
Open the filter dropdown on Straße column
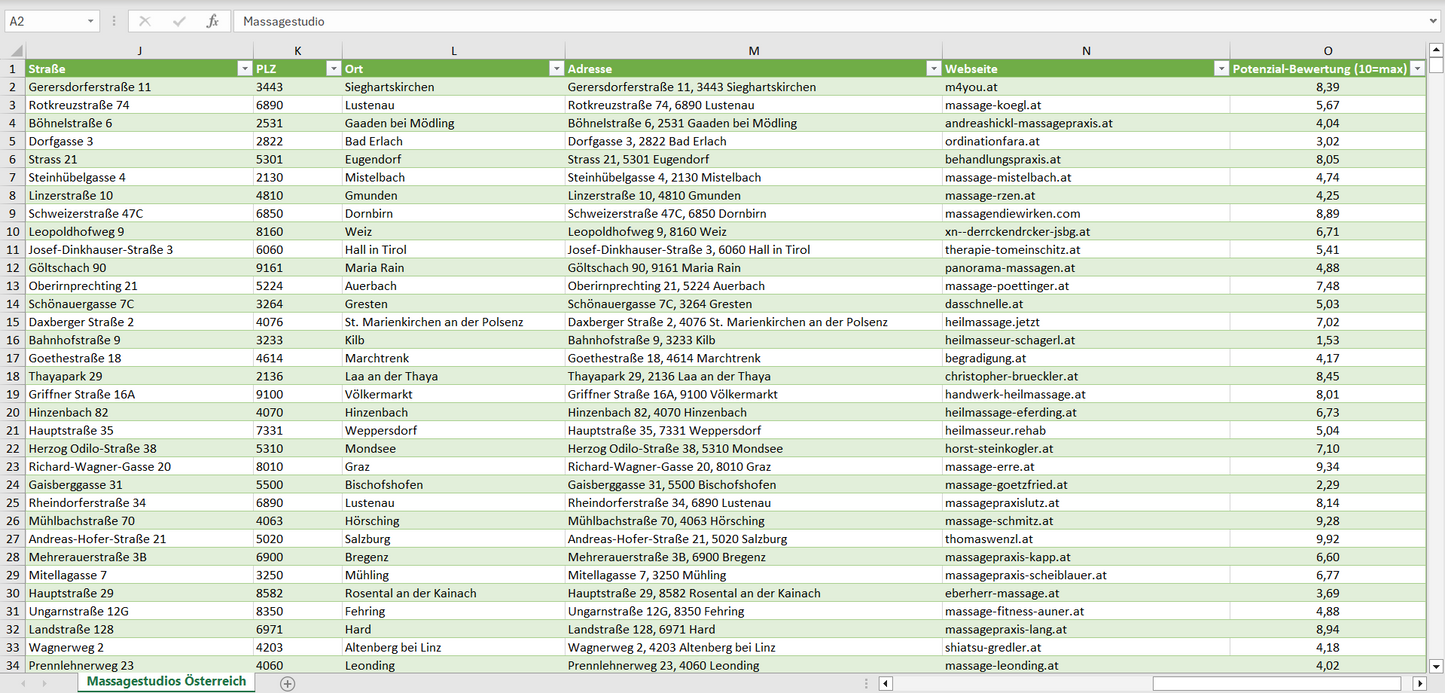coord(245,68)
